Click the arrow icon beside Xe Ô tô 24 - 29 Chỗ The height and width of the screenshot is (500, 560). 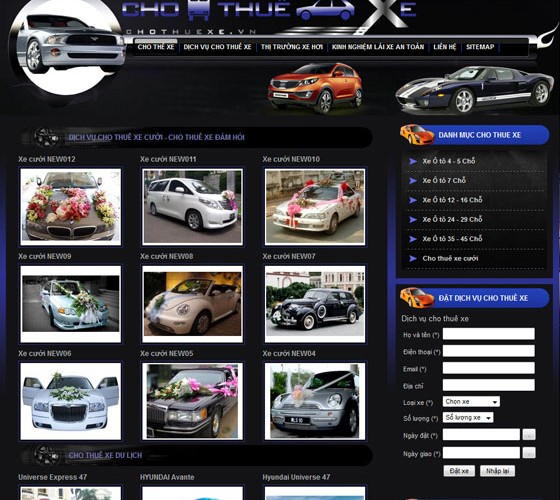[x=413, y=219]
